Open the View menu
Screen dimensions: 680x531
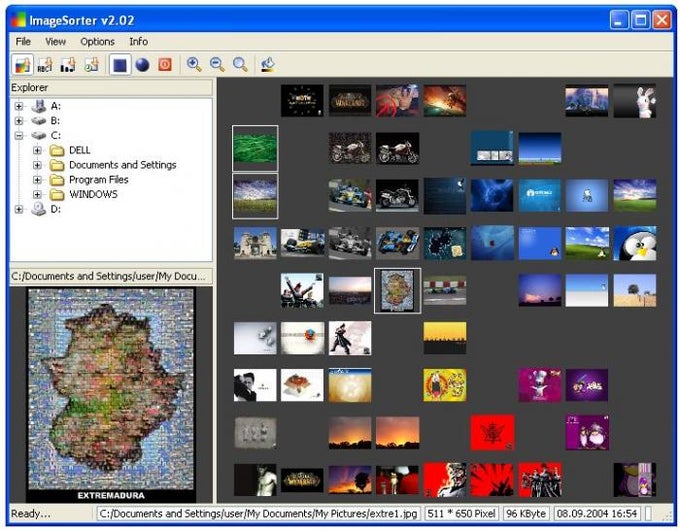[56, 42]
